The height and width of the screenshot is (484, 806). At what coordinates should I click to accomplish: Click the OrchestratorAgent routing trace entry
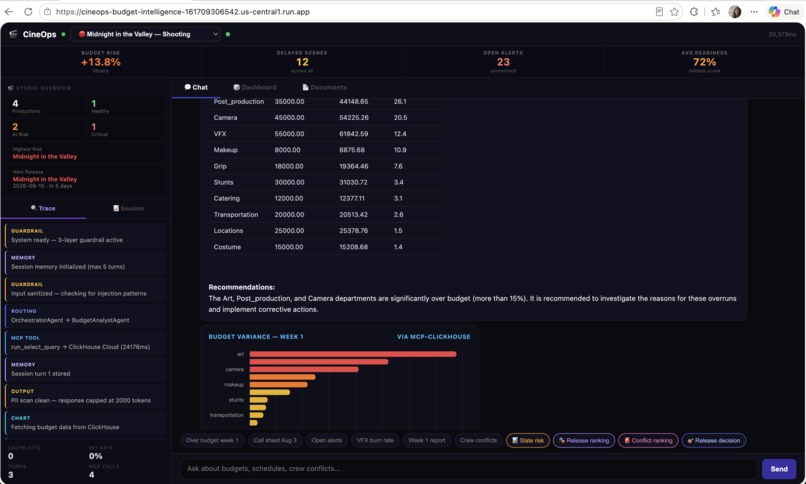click(x=86, y=315)
